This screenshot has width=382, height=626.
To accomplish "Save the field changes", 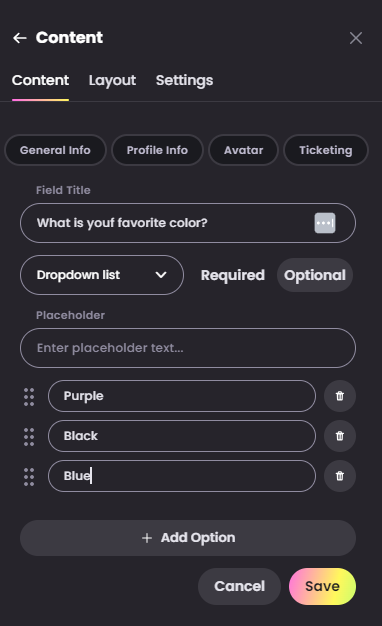I will pyautogui.click(x=322, y=586).
